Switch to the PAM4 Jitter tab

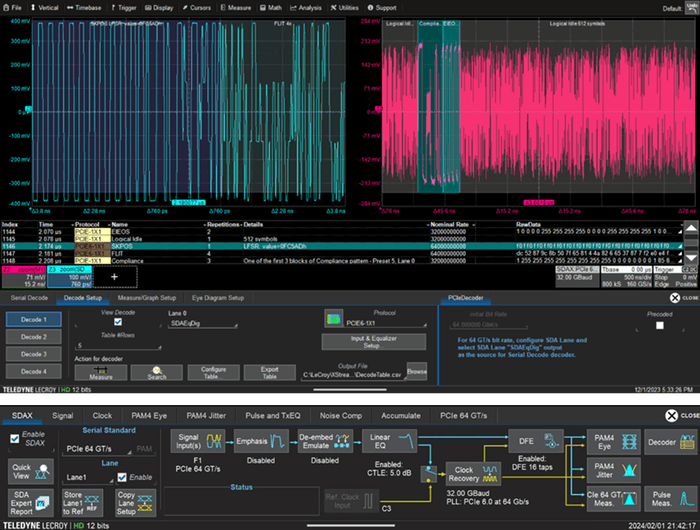coord(208,414)
